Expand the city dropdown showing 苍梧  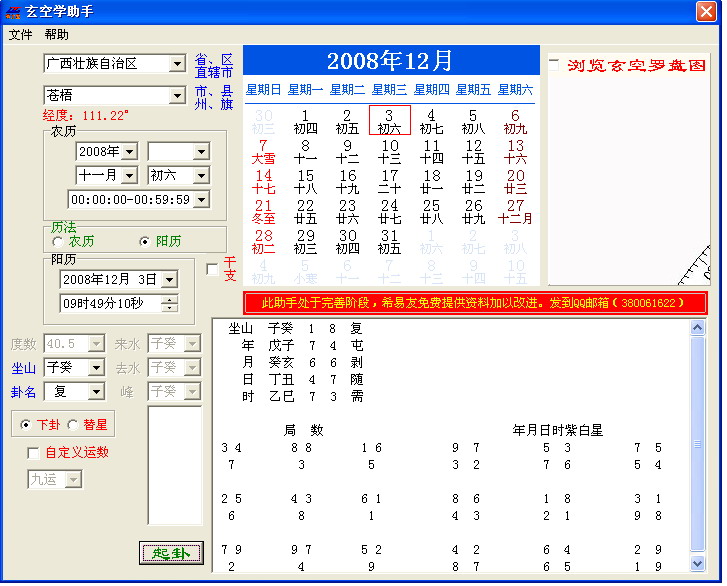pyautogui.click(x=178, y=96)
